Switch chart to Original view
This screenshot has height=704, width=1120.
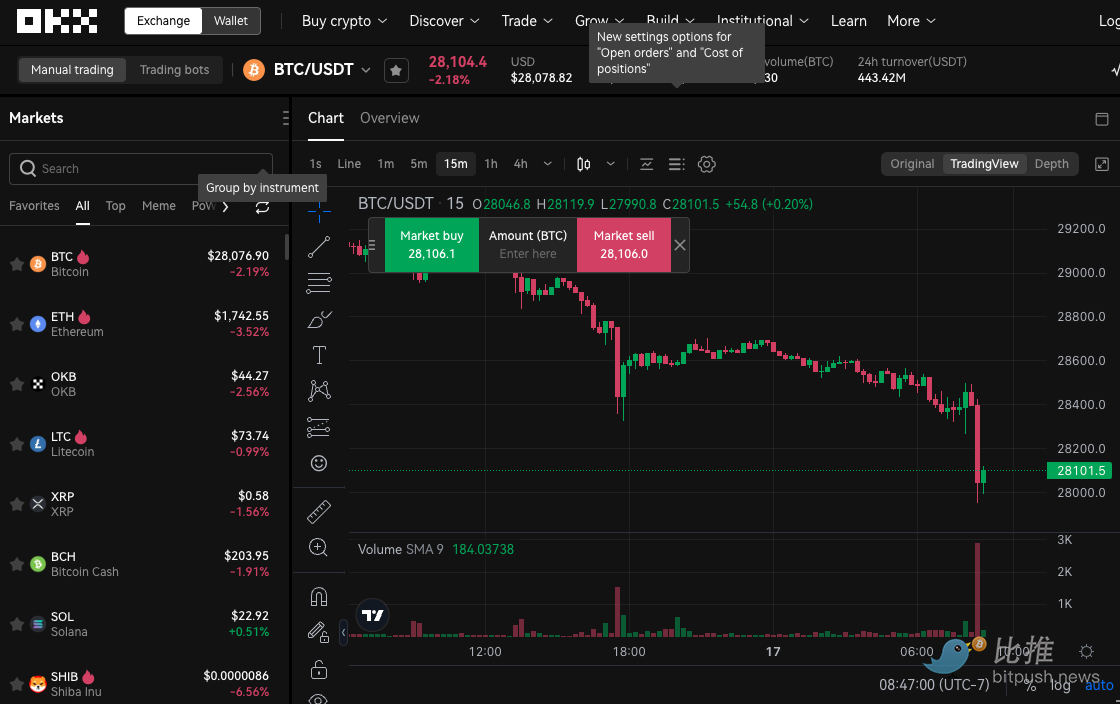click(x=911, y=164)
